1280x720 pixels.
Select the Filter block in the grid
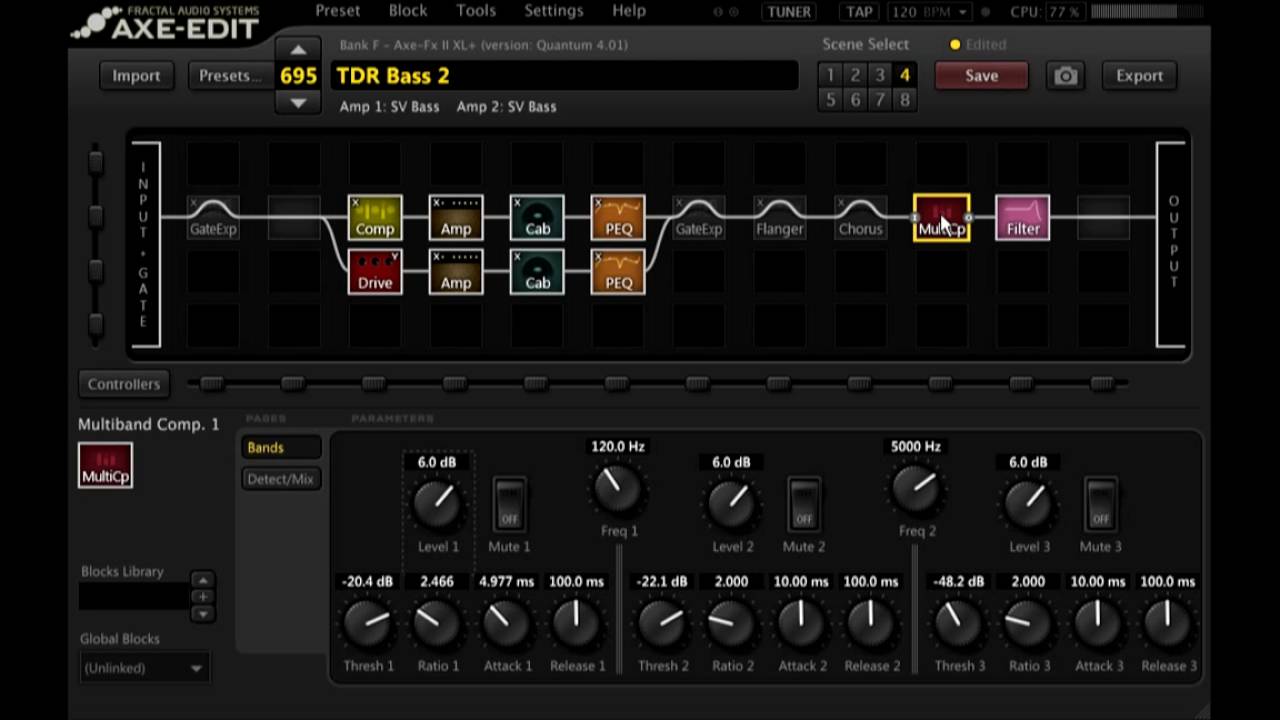tap(1023, 218)
